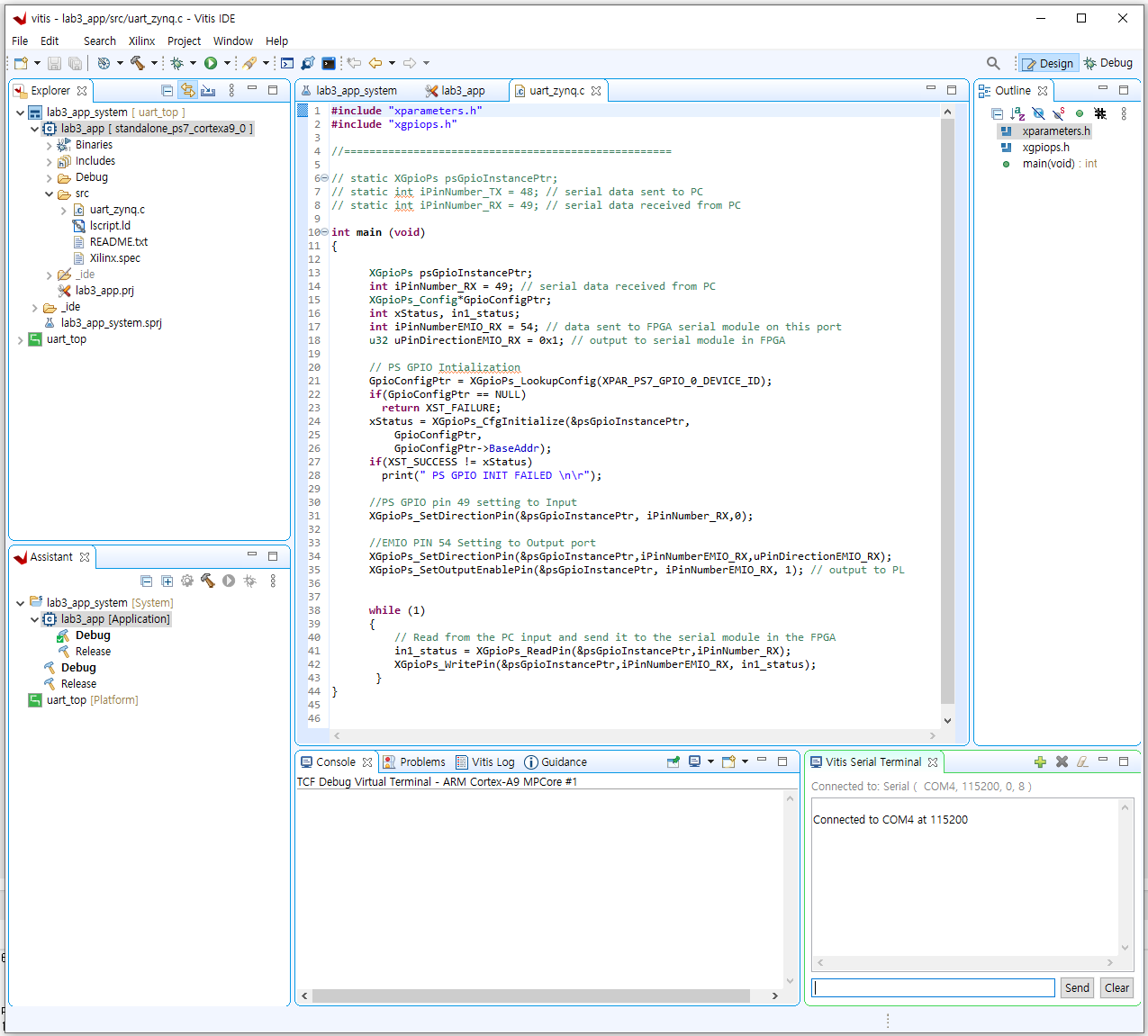Viewport: 1148px width, 1036px height.
Task: Open the Xilinx menu
Action: 141,41
